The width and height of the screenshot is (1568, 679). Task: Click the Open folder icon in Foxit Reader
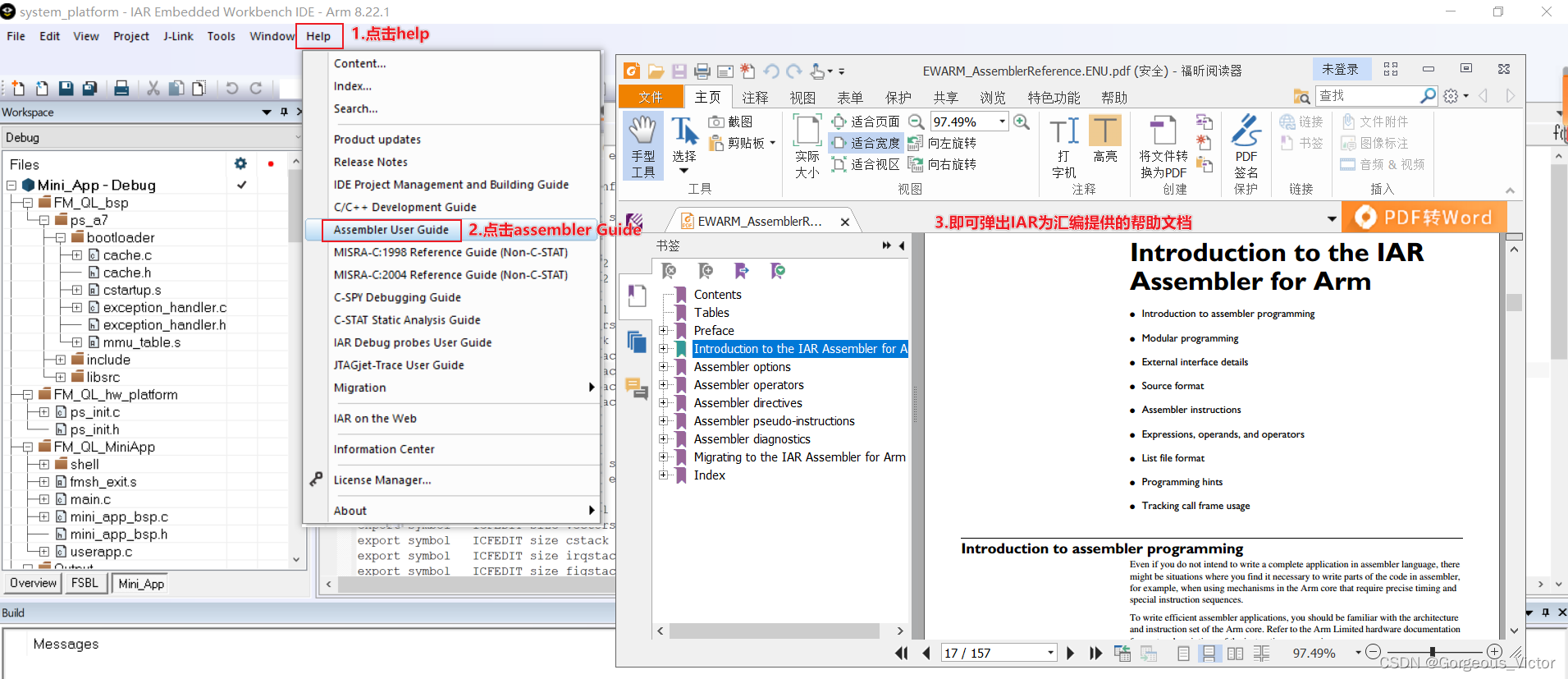(656, 71)
